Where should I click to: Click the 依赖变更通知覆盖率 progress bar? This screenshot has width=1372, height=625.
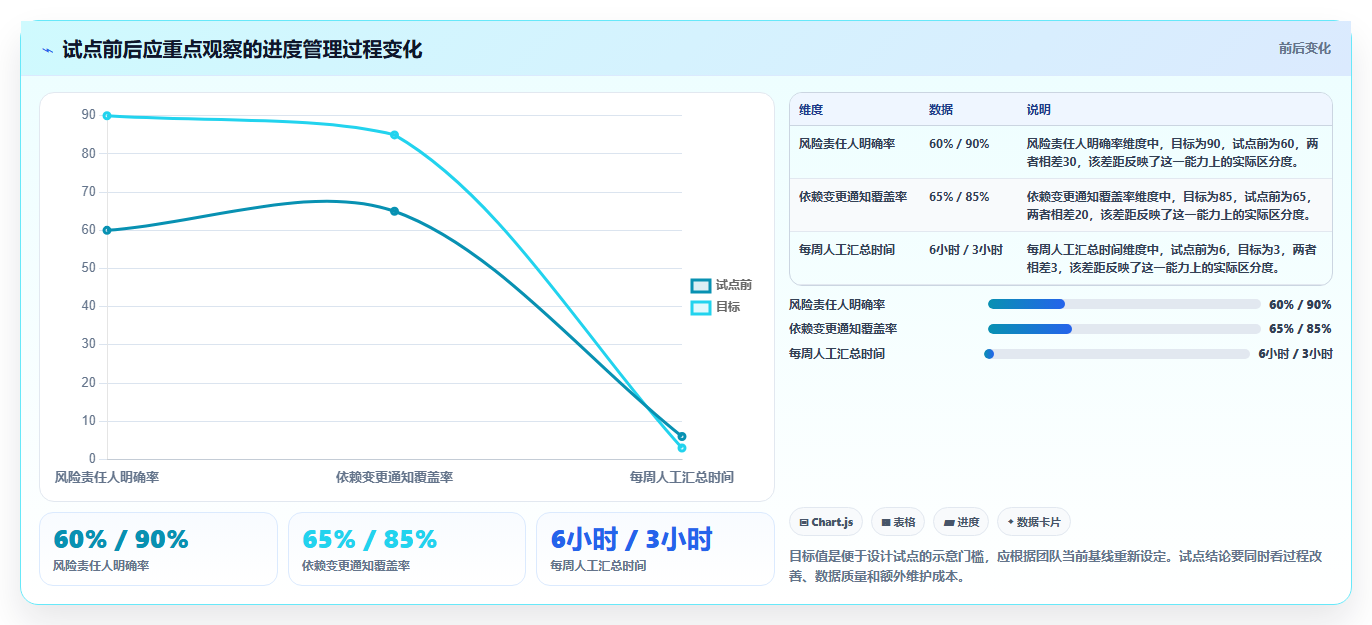coord(1124,329)
